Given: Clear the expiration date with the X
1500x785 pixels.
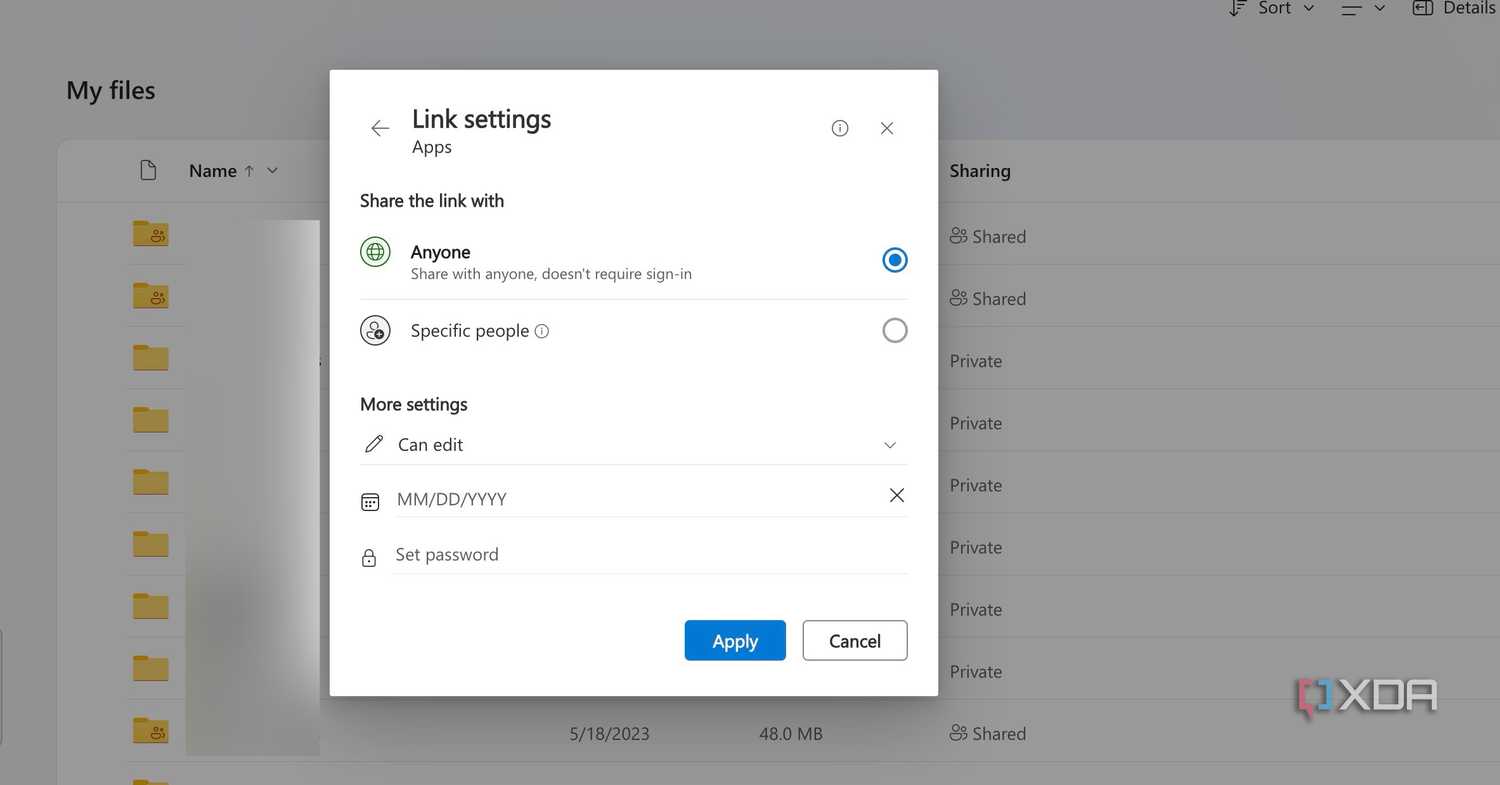Looking at the screenshot, I should point(897,495).
